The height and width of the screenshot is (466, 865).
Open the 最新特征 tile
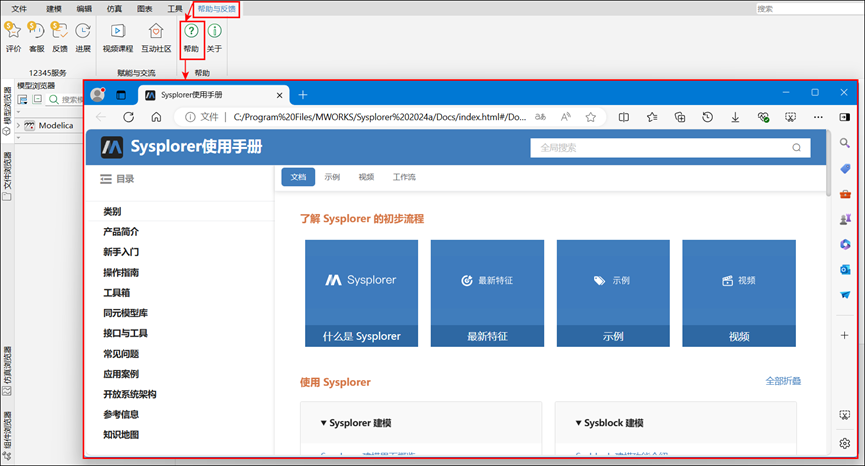(x=487, y=293)
